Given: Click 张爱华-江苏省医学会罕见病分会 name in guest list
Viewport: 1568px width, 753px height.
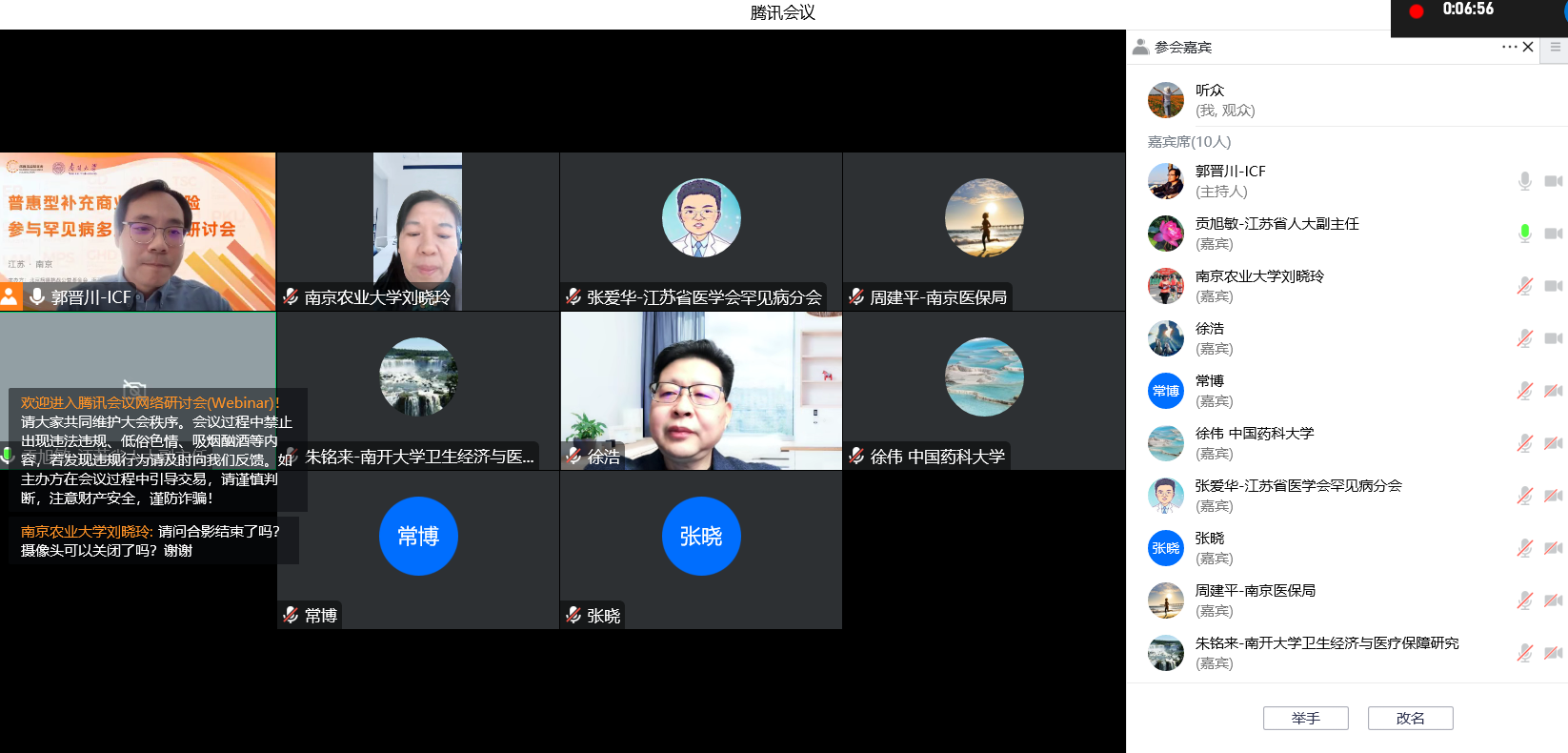Looking at the screenshot, I should (x=1298, y=486).
